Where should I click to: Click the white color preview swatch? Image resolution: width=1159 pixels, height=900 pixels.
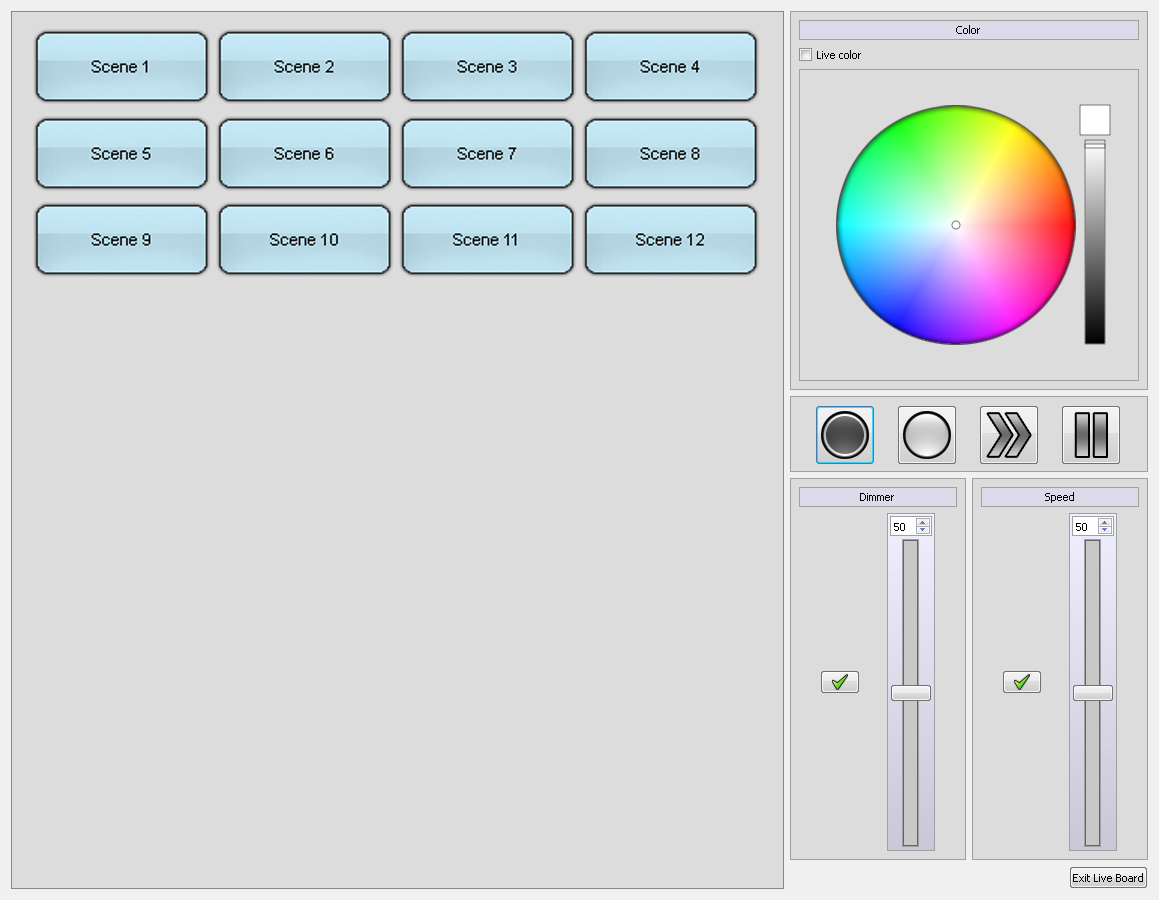click(x=1095, y=120)
